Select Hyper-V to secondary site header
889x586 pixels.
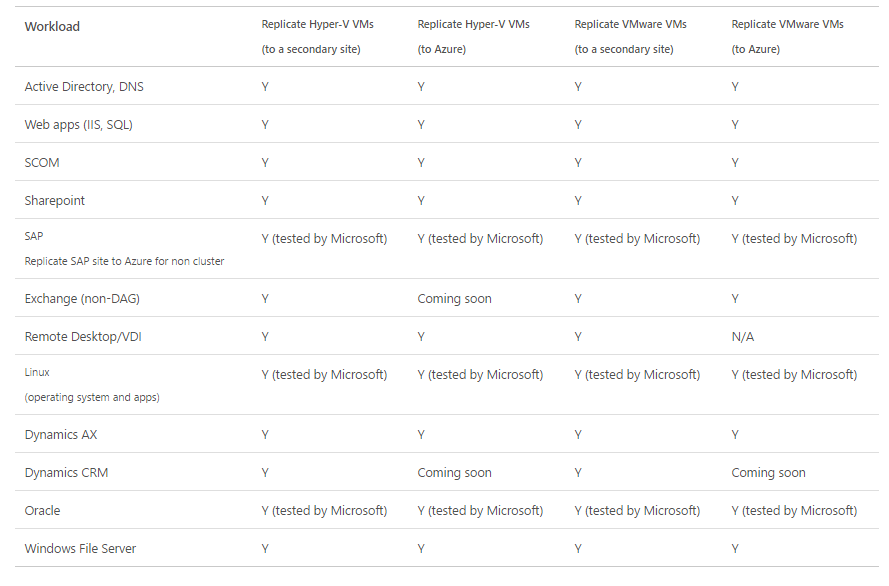click(318, 37)
